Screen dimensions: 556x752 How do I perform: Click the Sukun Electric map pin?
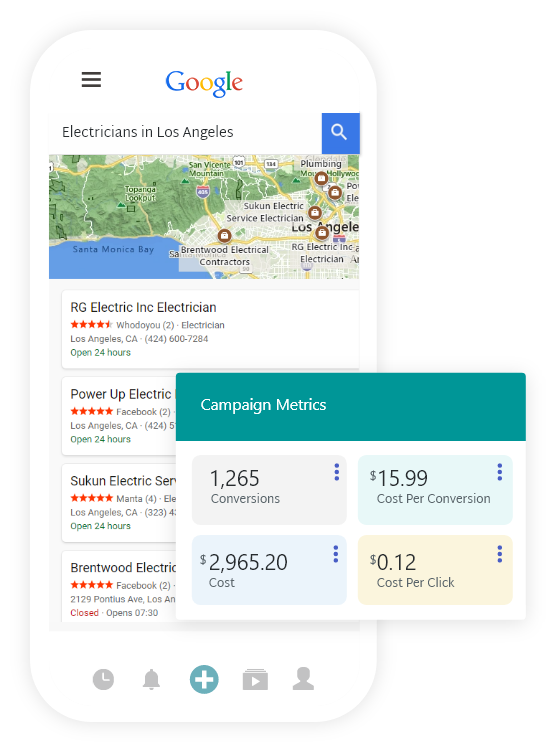[315, 212]
